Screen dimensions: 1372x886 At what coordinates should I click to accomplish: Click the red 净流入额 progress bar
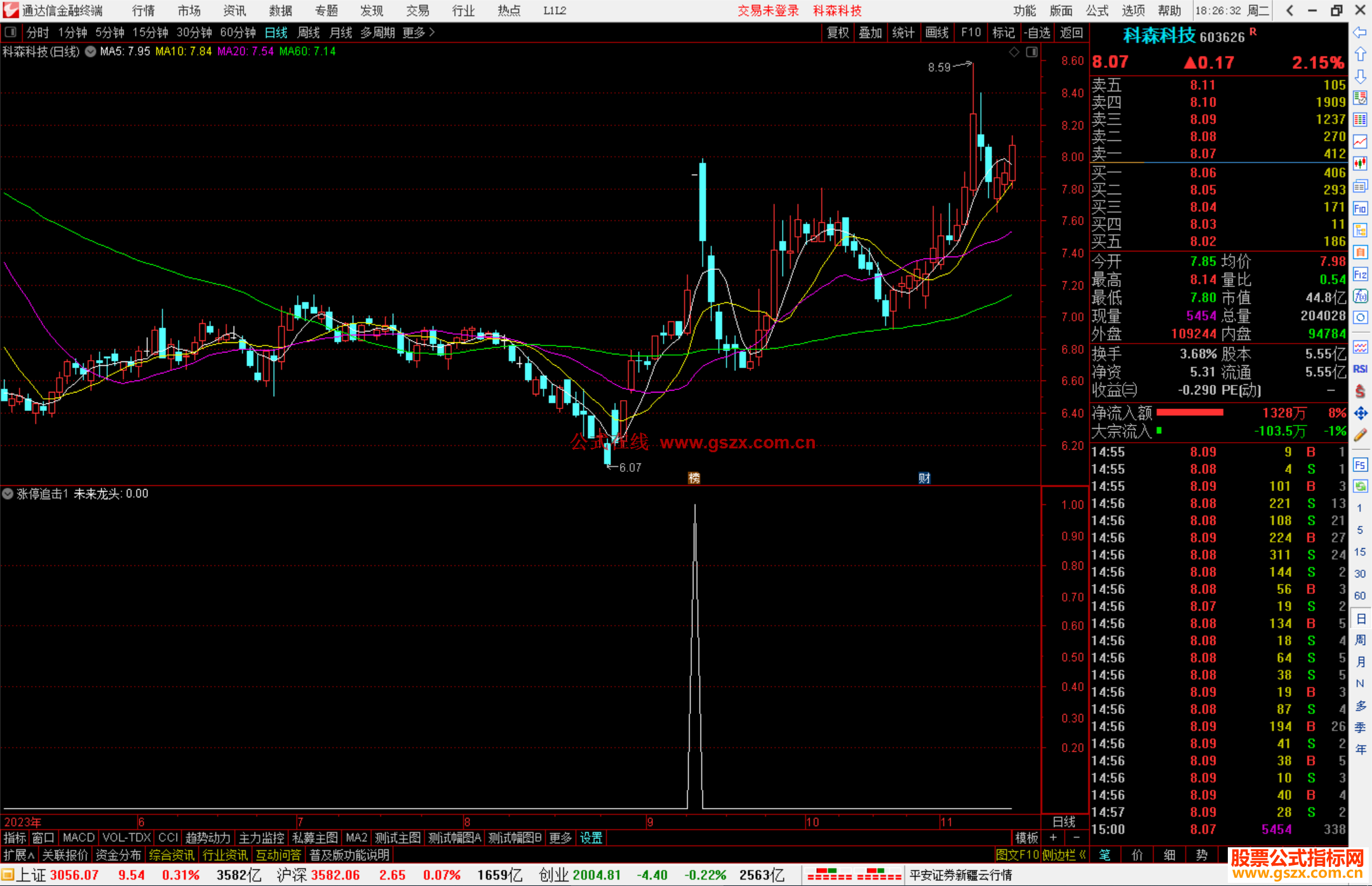pos(1190,413)
